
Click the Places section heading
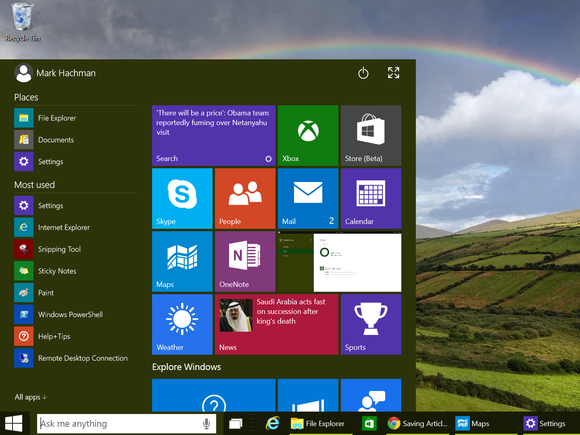tap(26, 97)
